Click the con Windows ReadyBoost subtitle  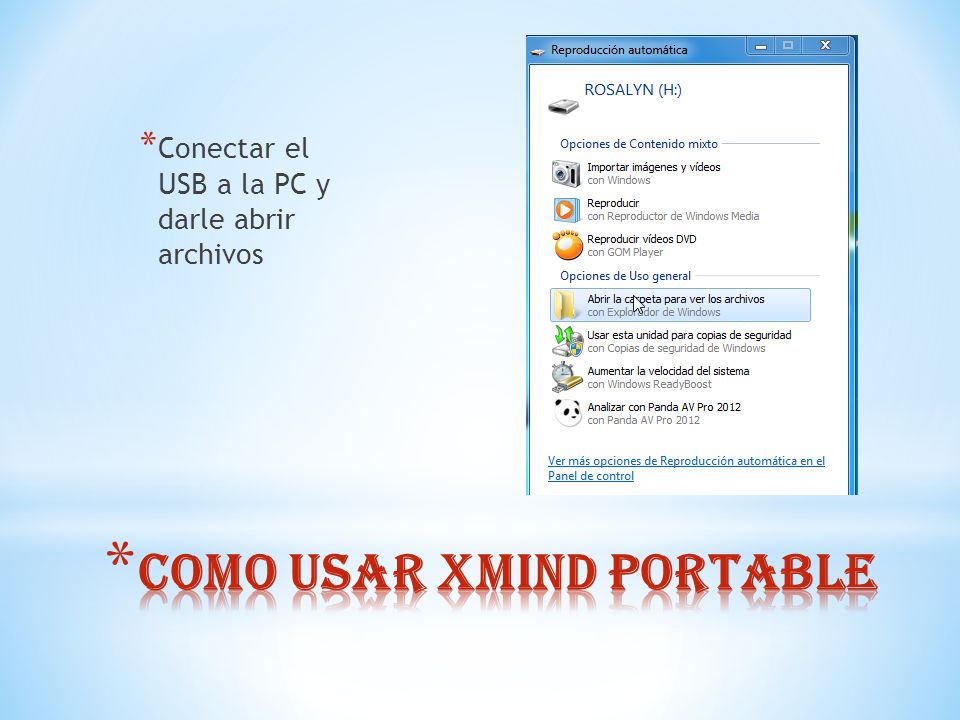[x=650, y=384]
